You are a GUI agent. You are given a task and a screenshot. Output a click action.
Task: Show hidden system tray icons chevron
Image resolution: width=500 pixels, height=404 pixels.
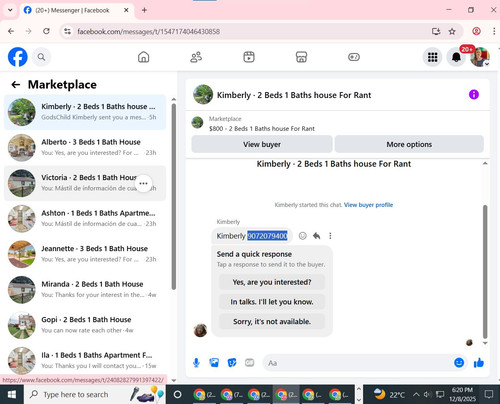tap(416, 395)
